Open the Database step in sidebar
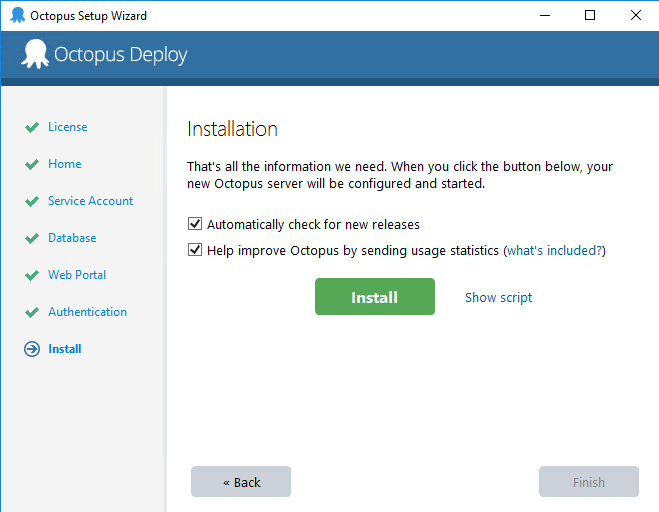Image resolution: width=659 pixels, height=512 pixels. (72, 238)
